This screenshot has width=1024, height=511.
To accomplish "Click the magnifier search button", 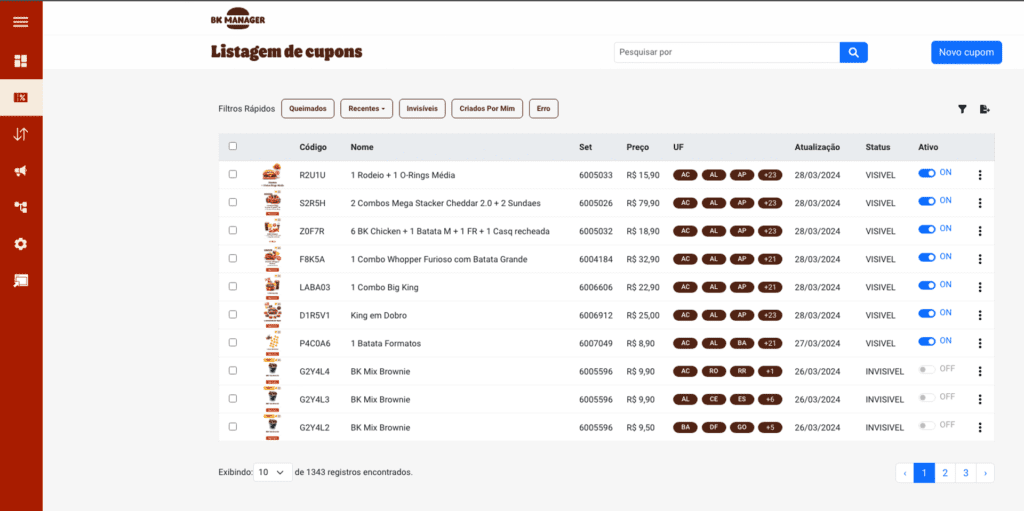I will (x=854, y=52).
